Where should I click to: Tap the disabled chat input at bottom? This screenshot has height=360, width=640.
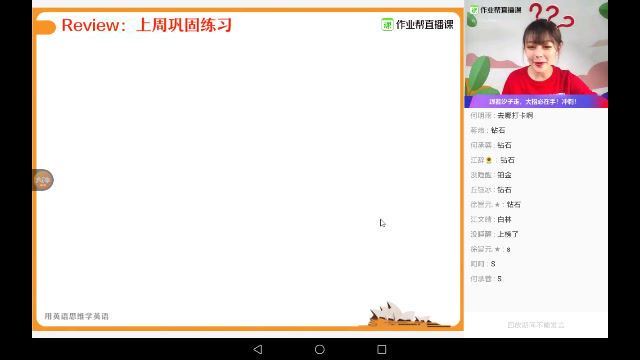(x=536, y=325)
